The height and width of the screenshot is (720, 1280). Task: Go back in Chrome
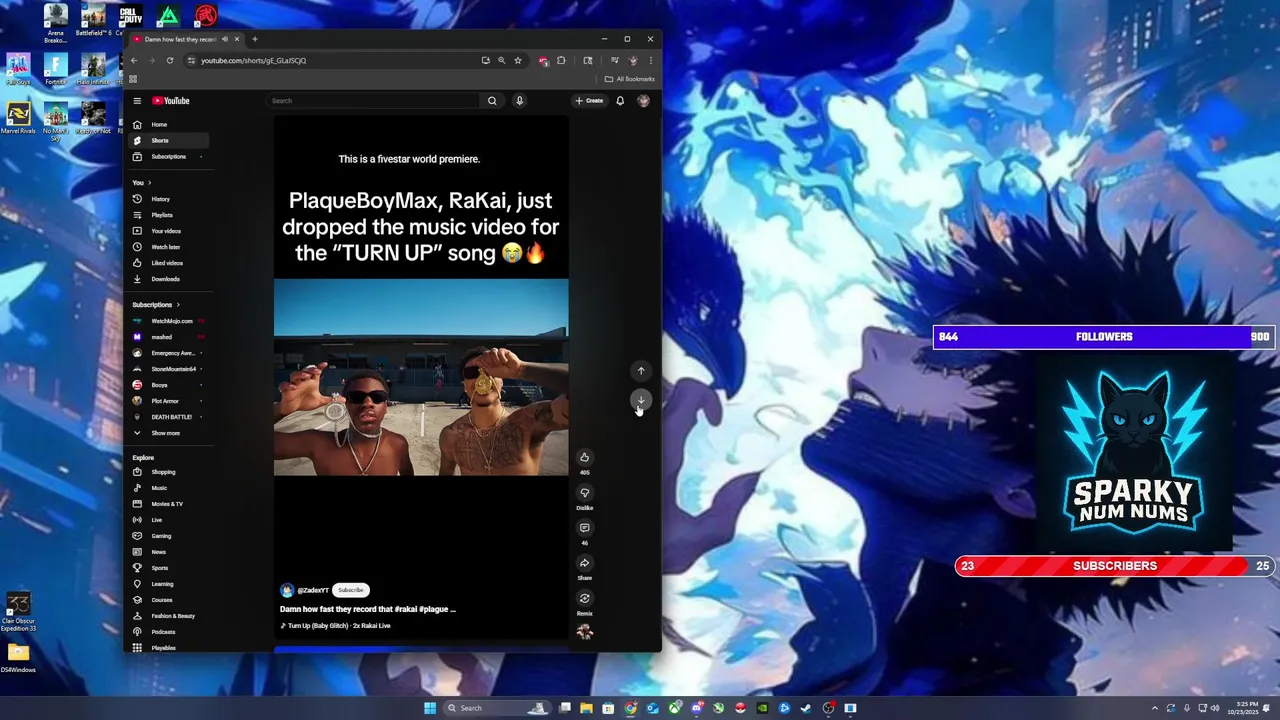point(134,60)
